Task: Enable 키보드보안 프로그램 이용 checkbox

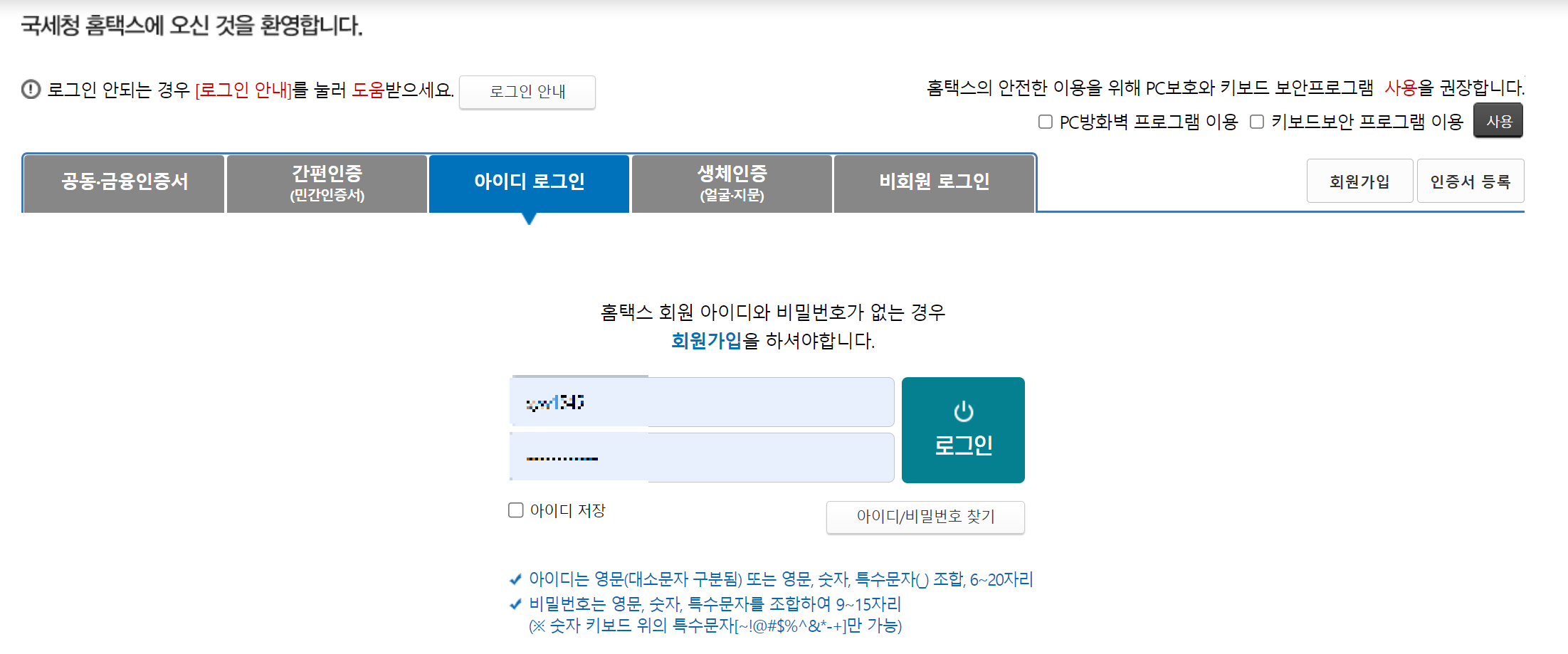Action: [x=1257, y=122]
